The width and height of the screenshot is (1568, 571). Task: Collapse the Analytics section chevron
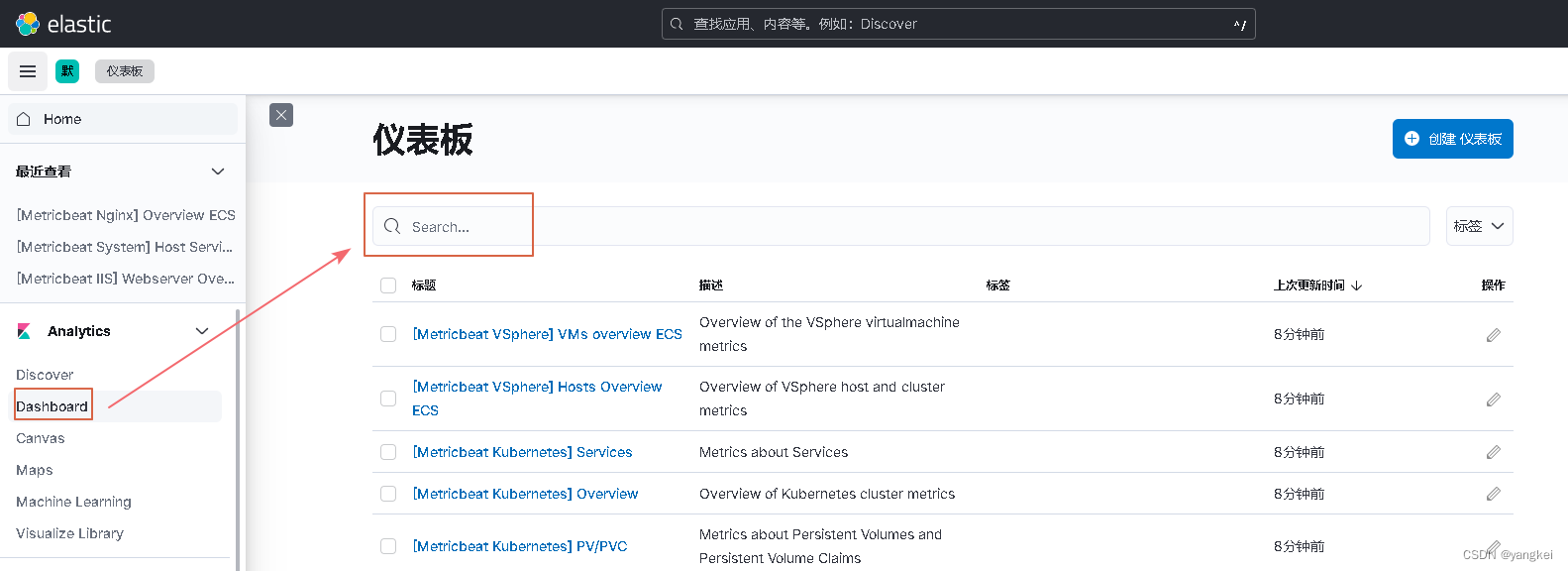(x=202, y=331)
